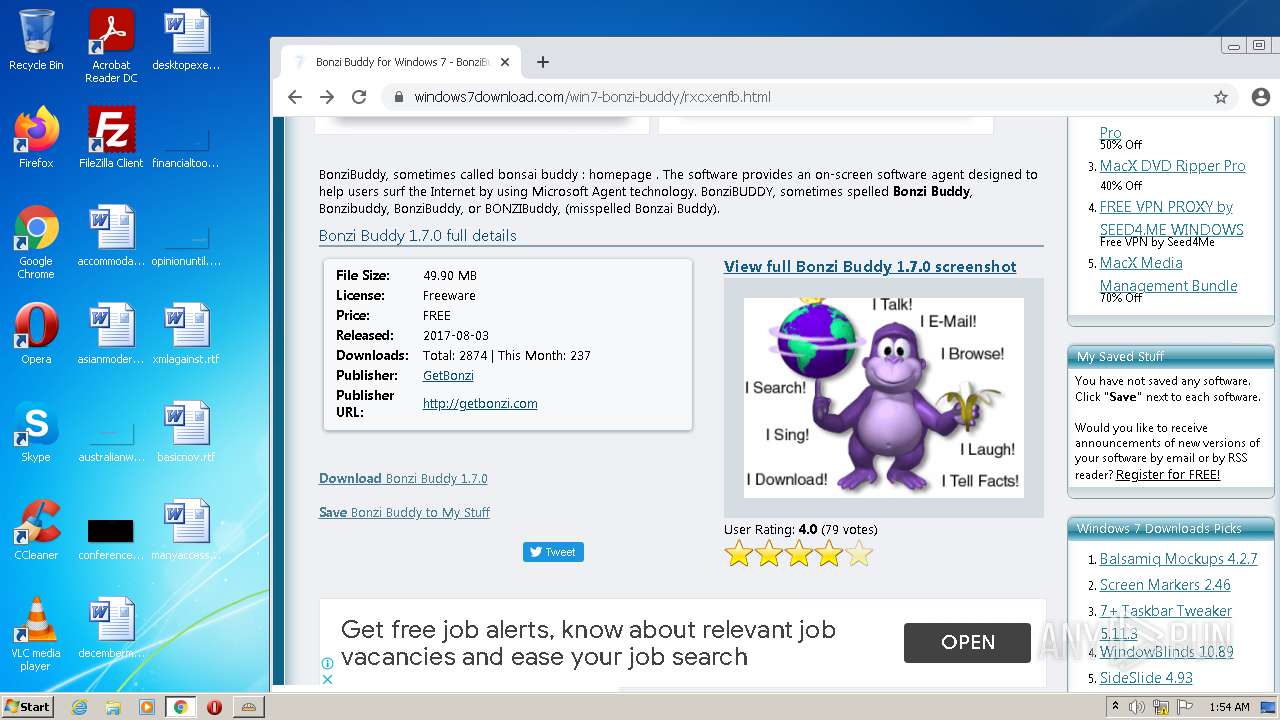The image size is (1280, 720).
Task: Open MacX DVD Ripper Pro link
Action: pos(1173,167)
